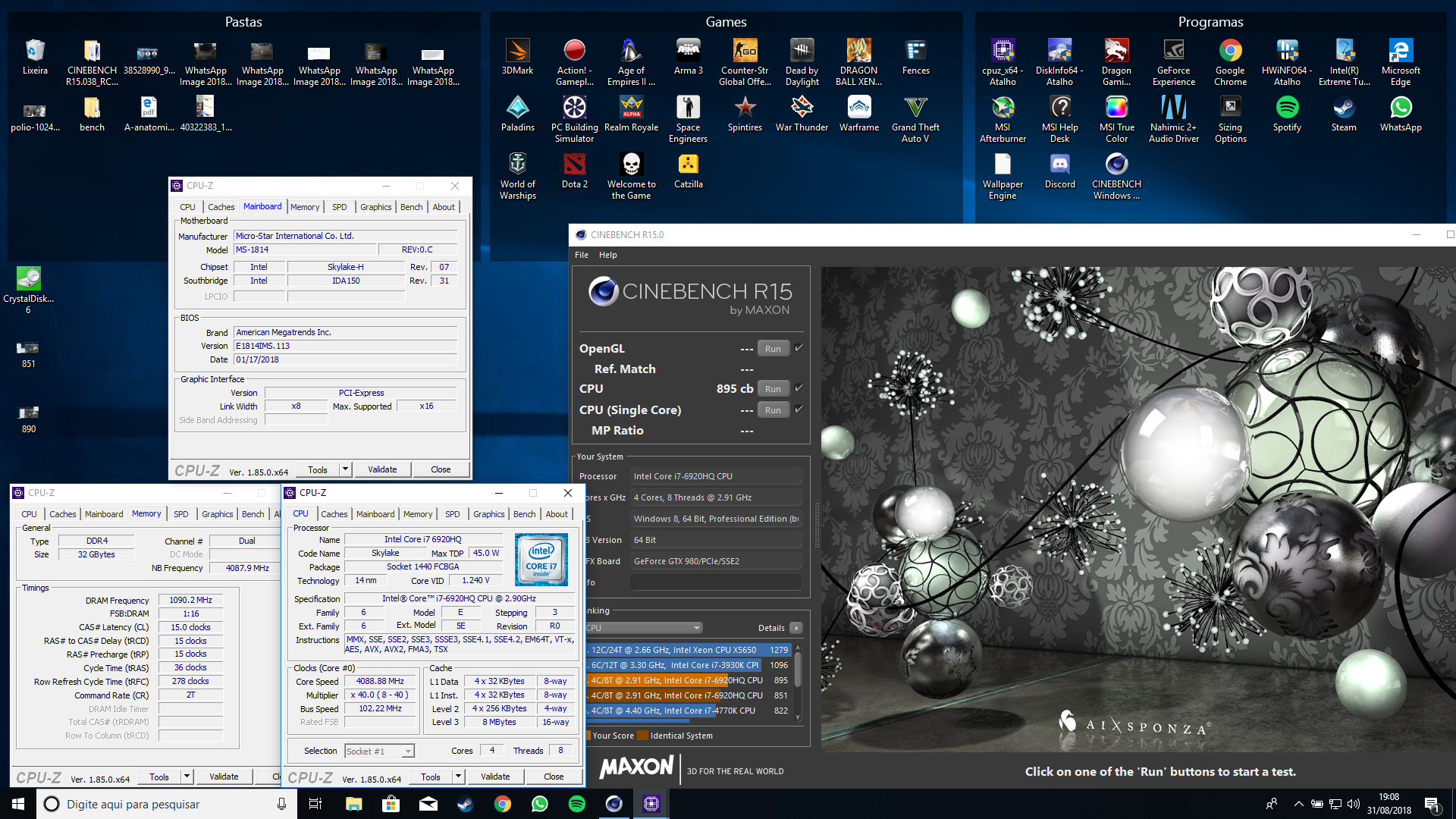This screenshot has width=1456, height=819.
Task: Open the Dead by Daylight shortcut
Action: (x=802, y=62)
